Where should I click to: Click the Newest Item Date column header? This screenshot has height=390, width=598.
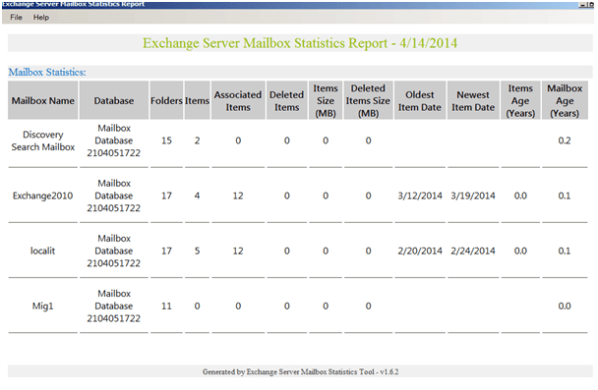[x=473, y=101]
